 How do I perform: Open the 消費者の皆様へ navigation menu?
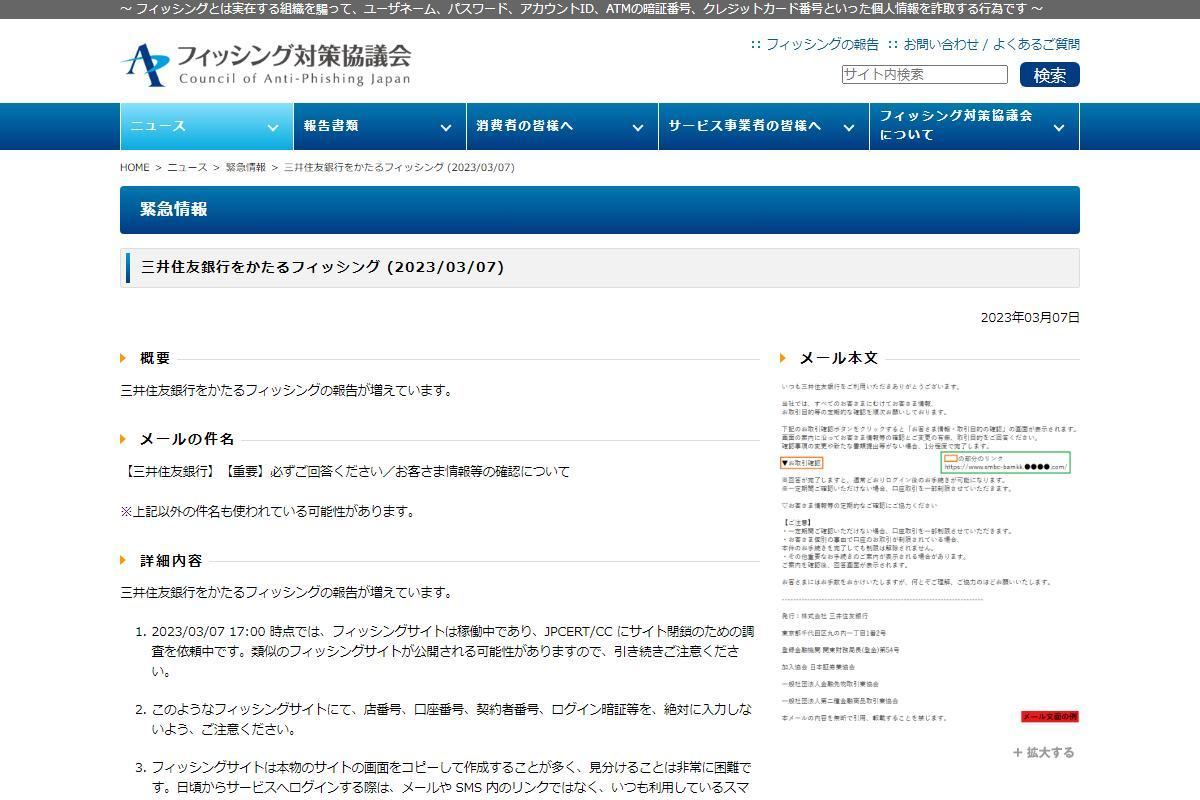click(x=562, y=126)
